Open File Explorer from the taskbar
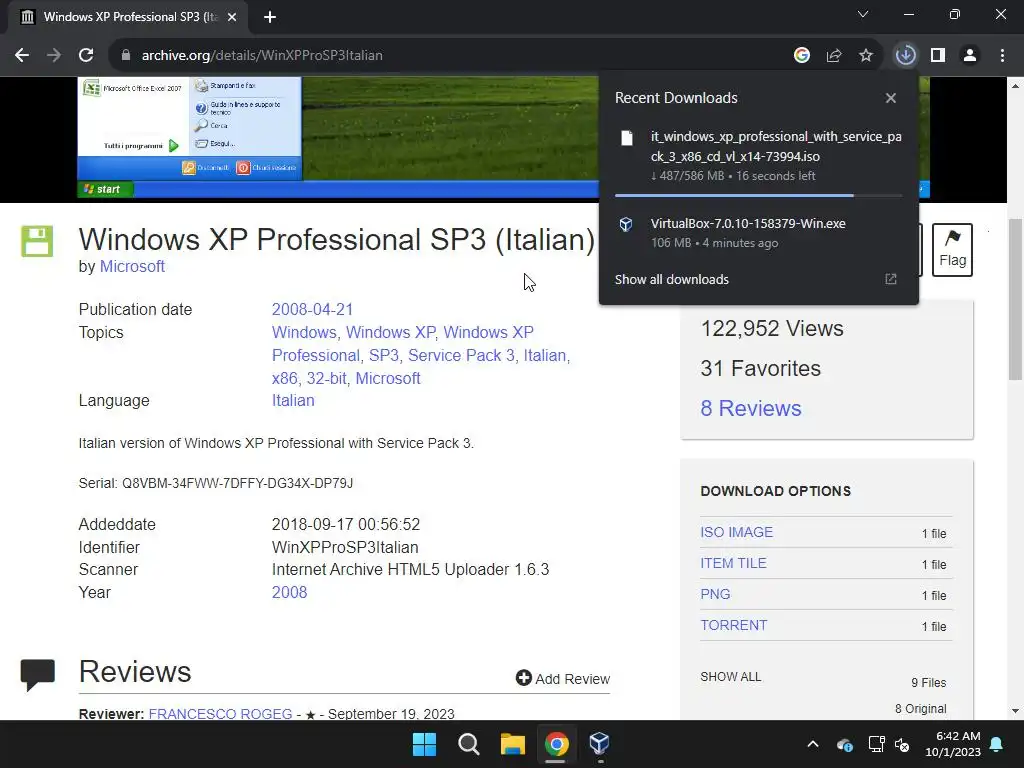The width and height of the screenshot is (1024, 768). [x=513, y=744]
